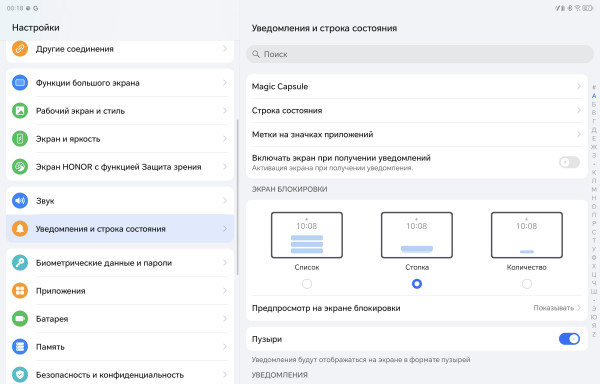
Task: Tap the green Рабочий экран и стиль icon
Action: (20, 111)
